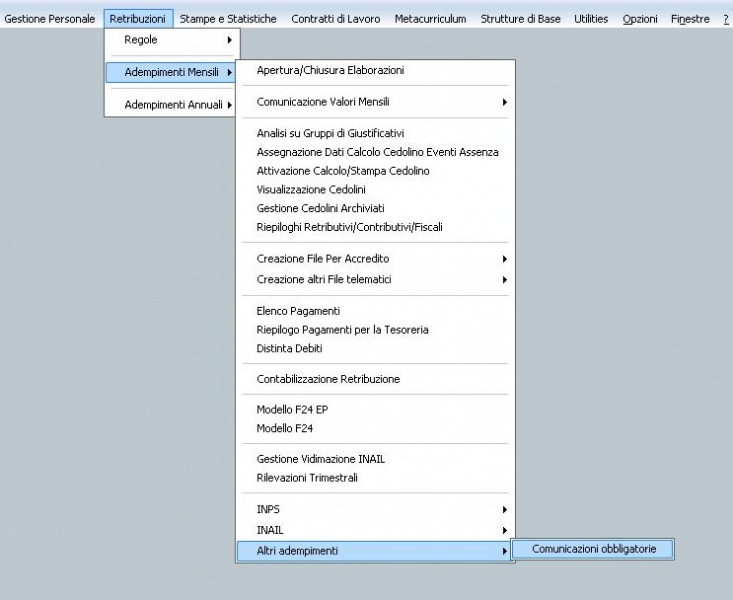Open the Metacurriculum menu
Image resolution: width=733 pixels, height=600 pixels.
point(431,19)
